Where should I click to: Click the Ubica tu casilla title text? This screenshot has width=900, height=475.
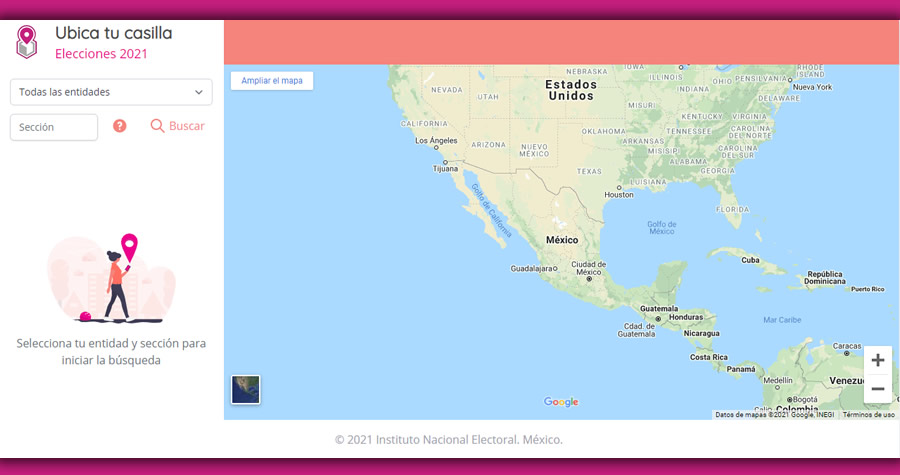point(113,33)
